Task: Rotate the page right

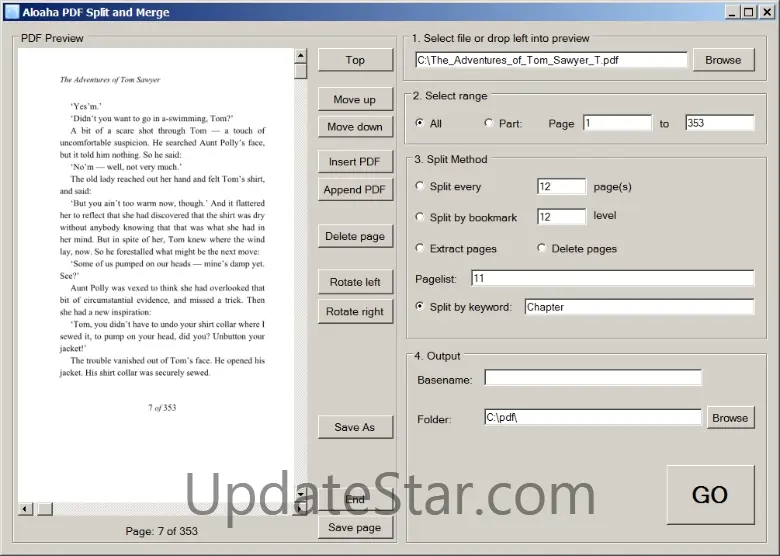Action: click(355, 311)
